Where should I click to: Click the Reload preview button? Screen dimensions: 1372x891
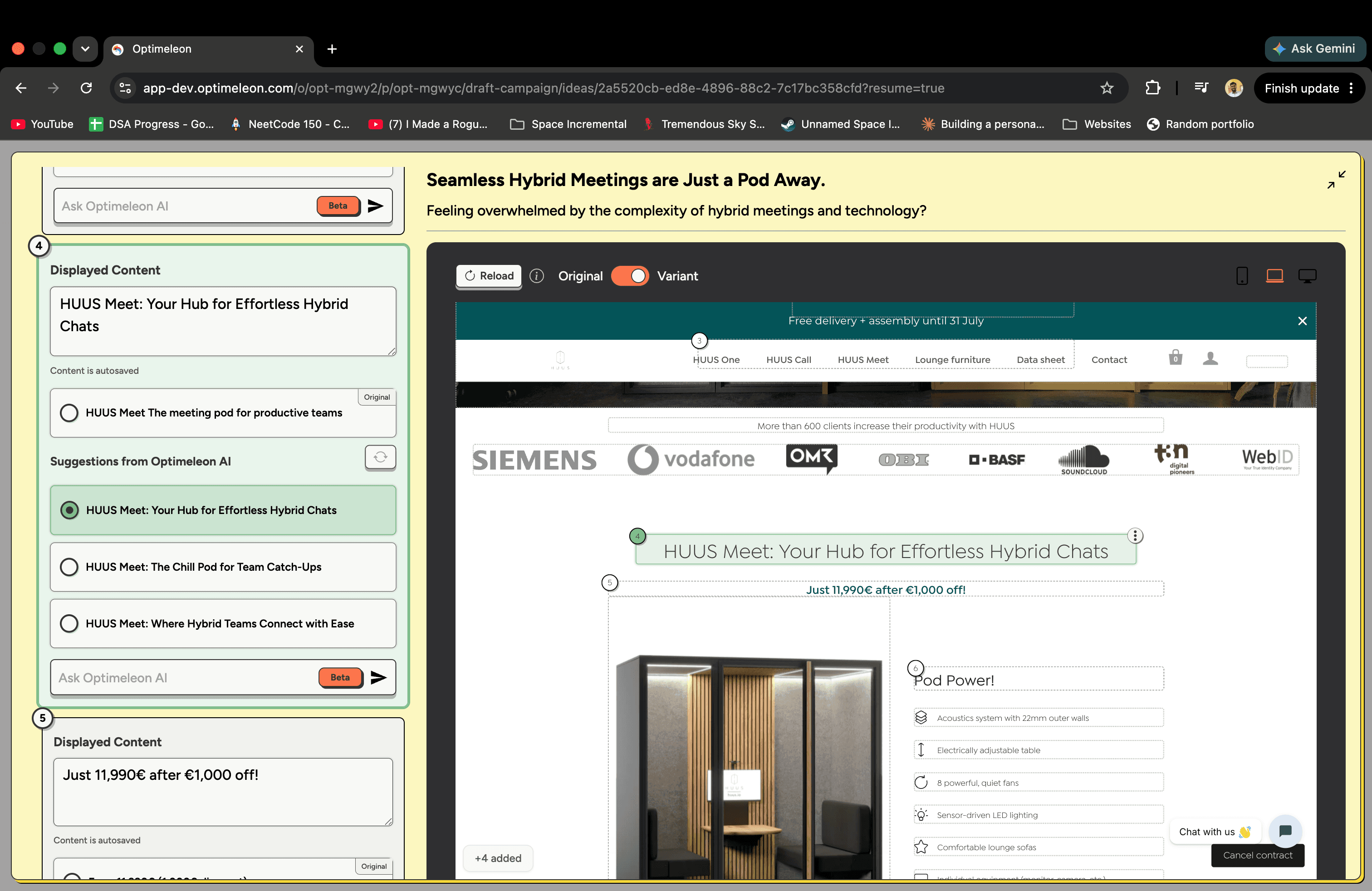489,276
